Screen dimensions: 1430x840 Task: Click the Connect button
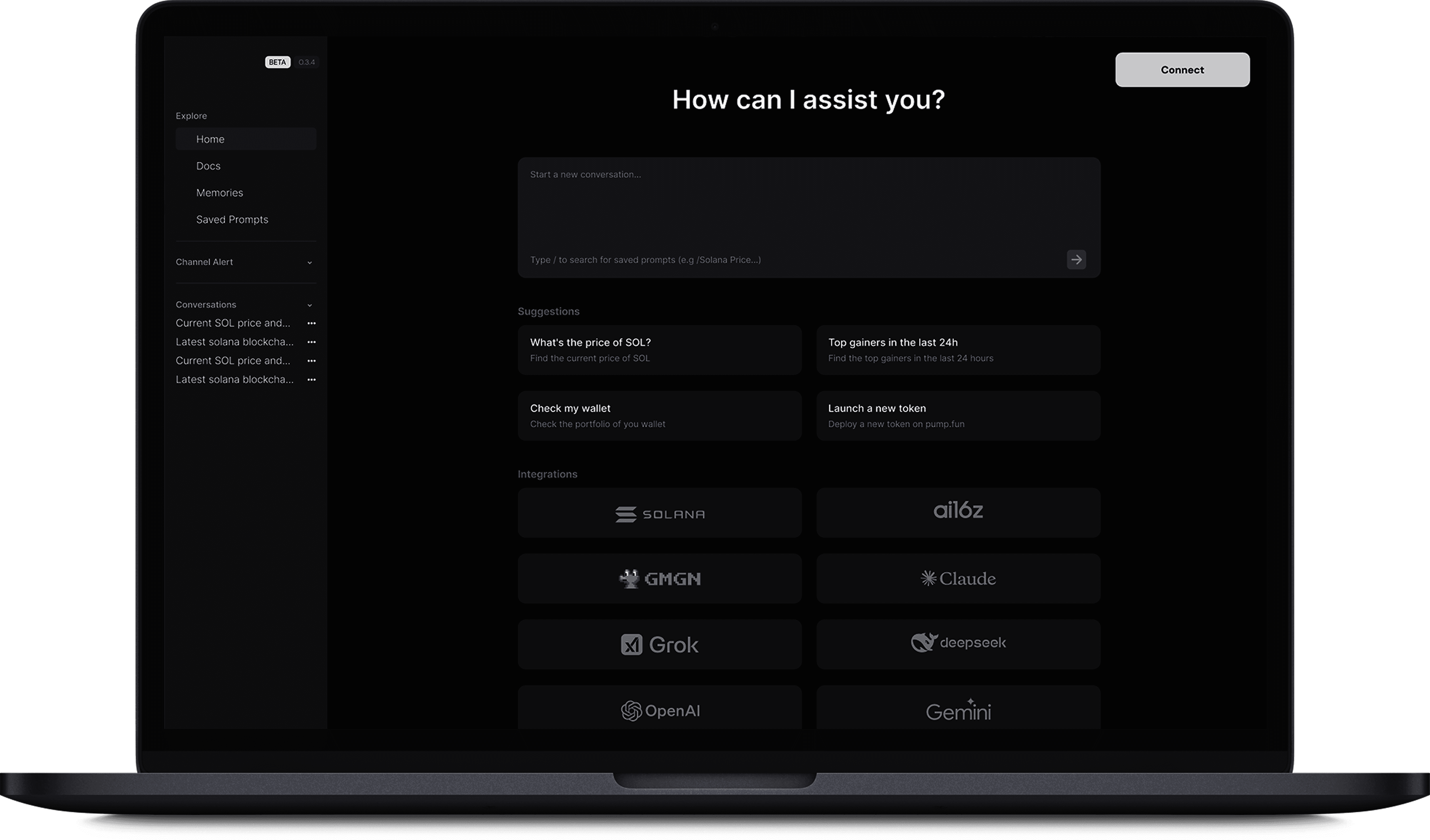click(x=1182, y=70)
